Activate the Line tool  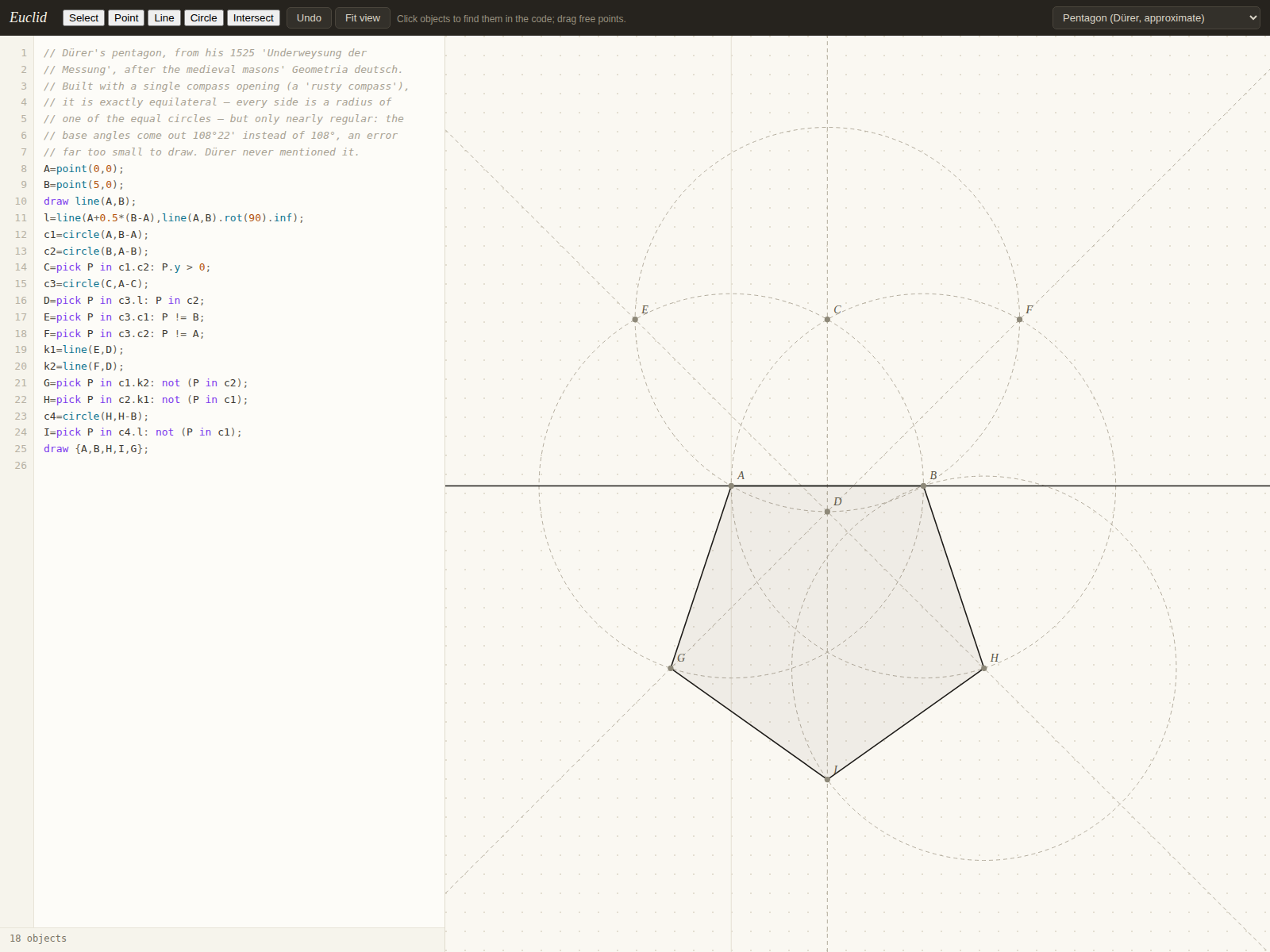(164, 17)
